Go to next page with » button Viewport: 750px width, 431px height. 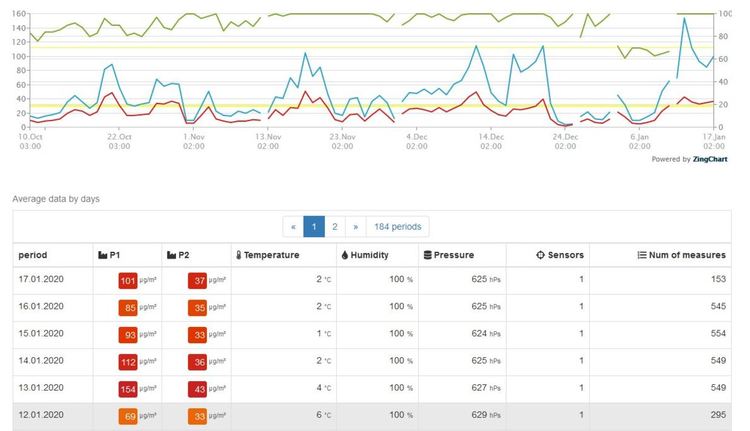(355, 226)
